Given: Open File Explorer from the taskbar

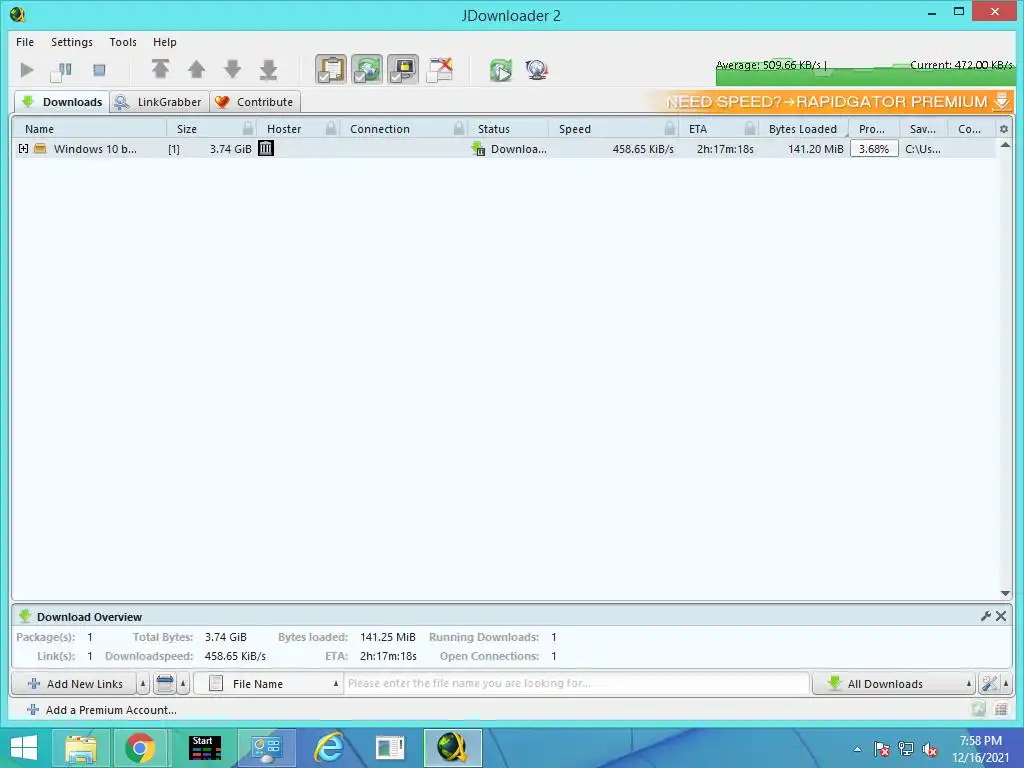Looking at the screenshot, I should [80, 748].
